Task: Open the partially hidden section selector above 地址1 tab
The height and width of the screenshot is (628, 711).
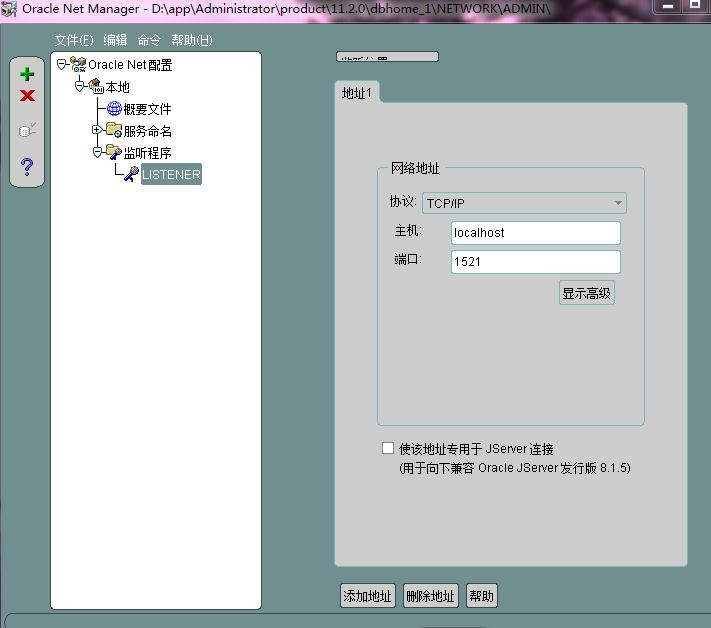Action: pos(387,56)
